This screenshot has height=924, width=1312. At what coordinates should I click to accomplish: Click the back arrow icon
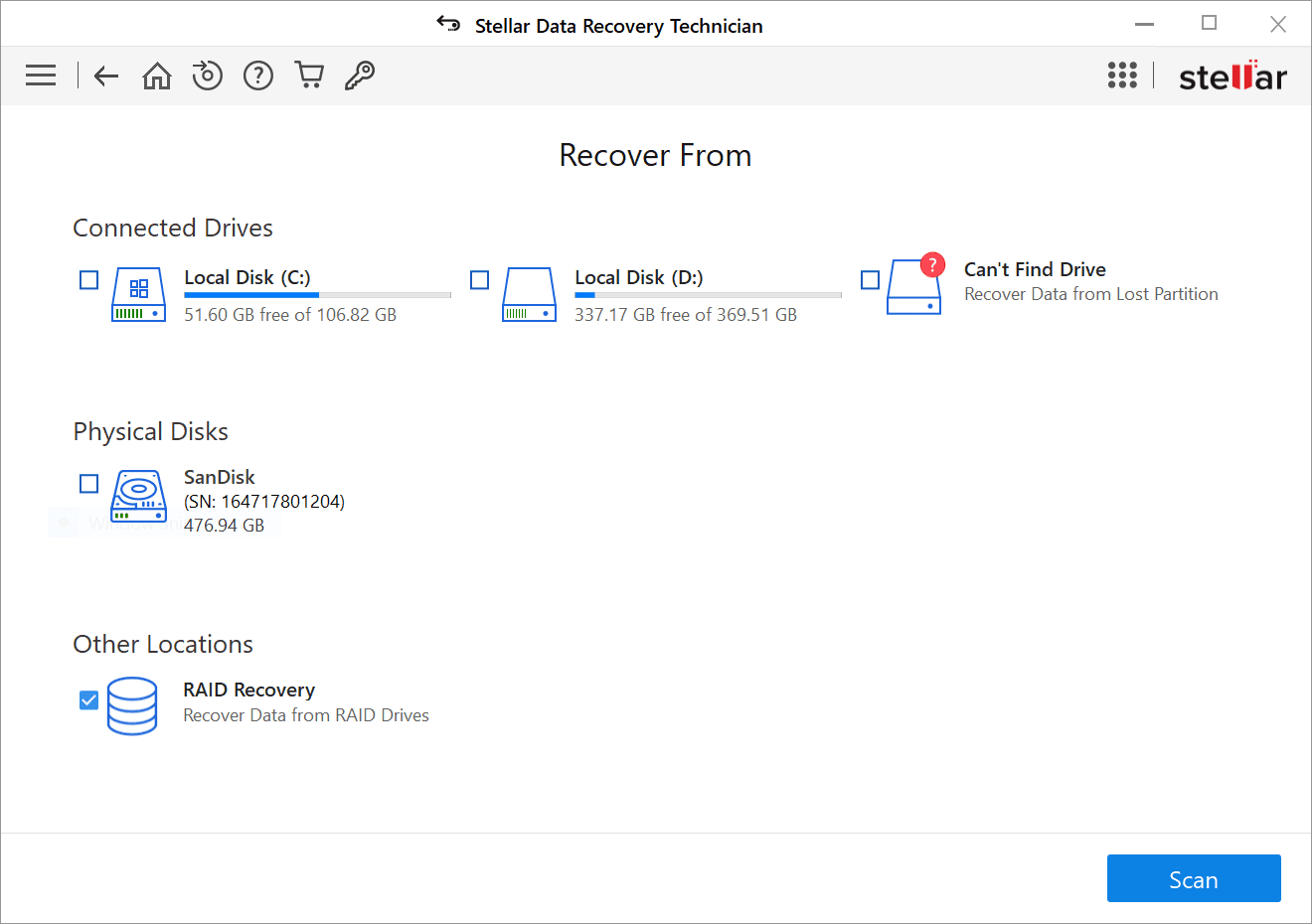(106, 76)
